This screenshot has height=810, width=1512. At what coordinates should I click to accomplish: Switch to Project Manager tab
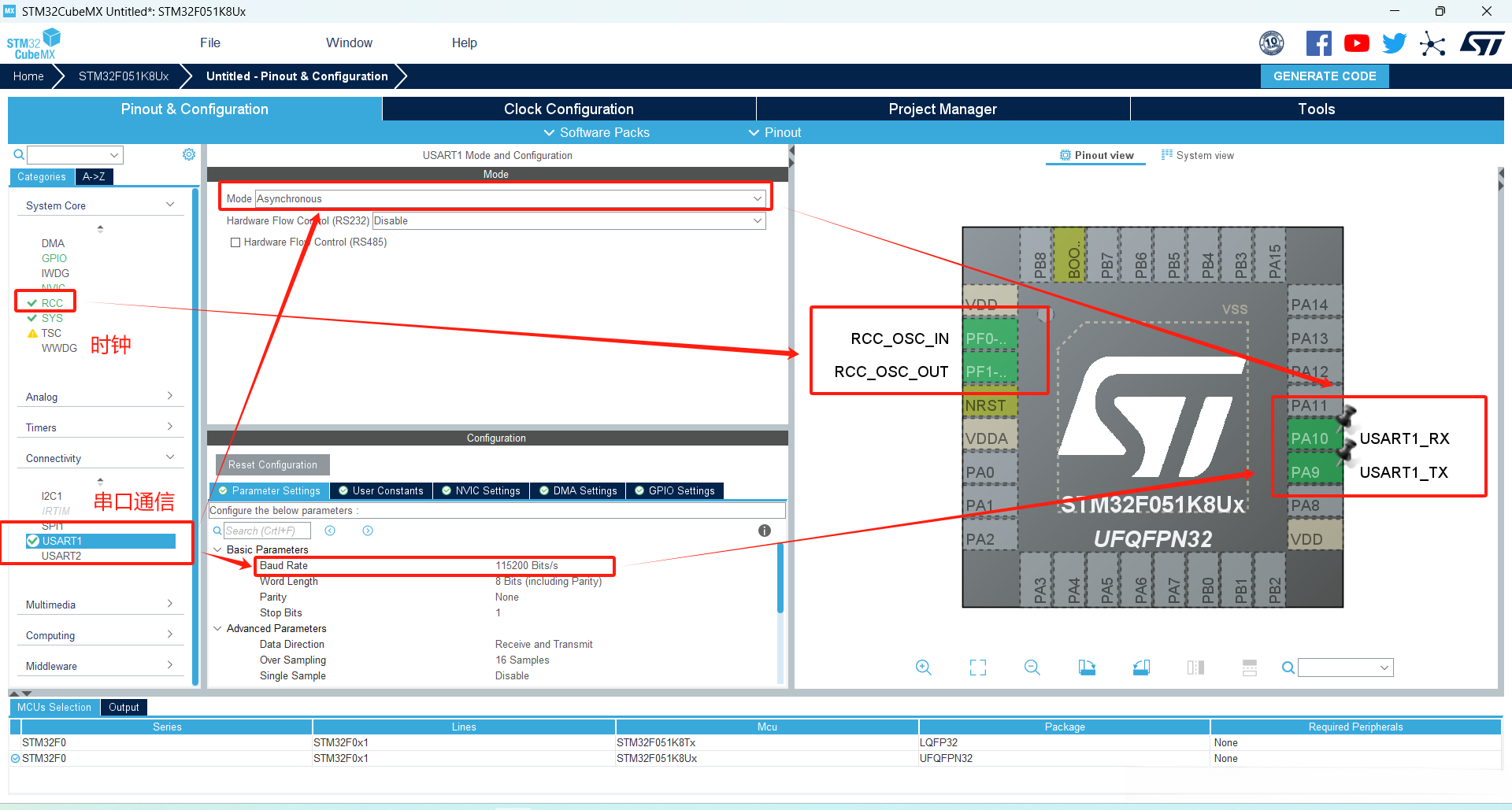pos(943,109)
